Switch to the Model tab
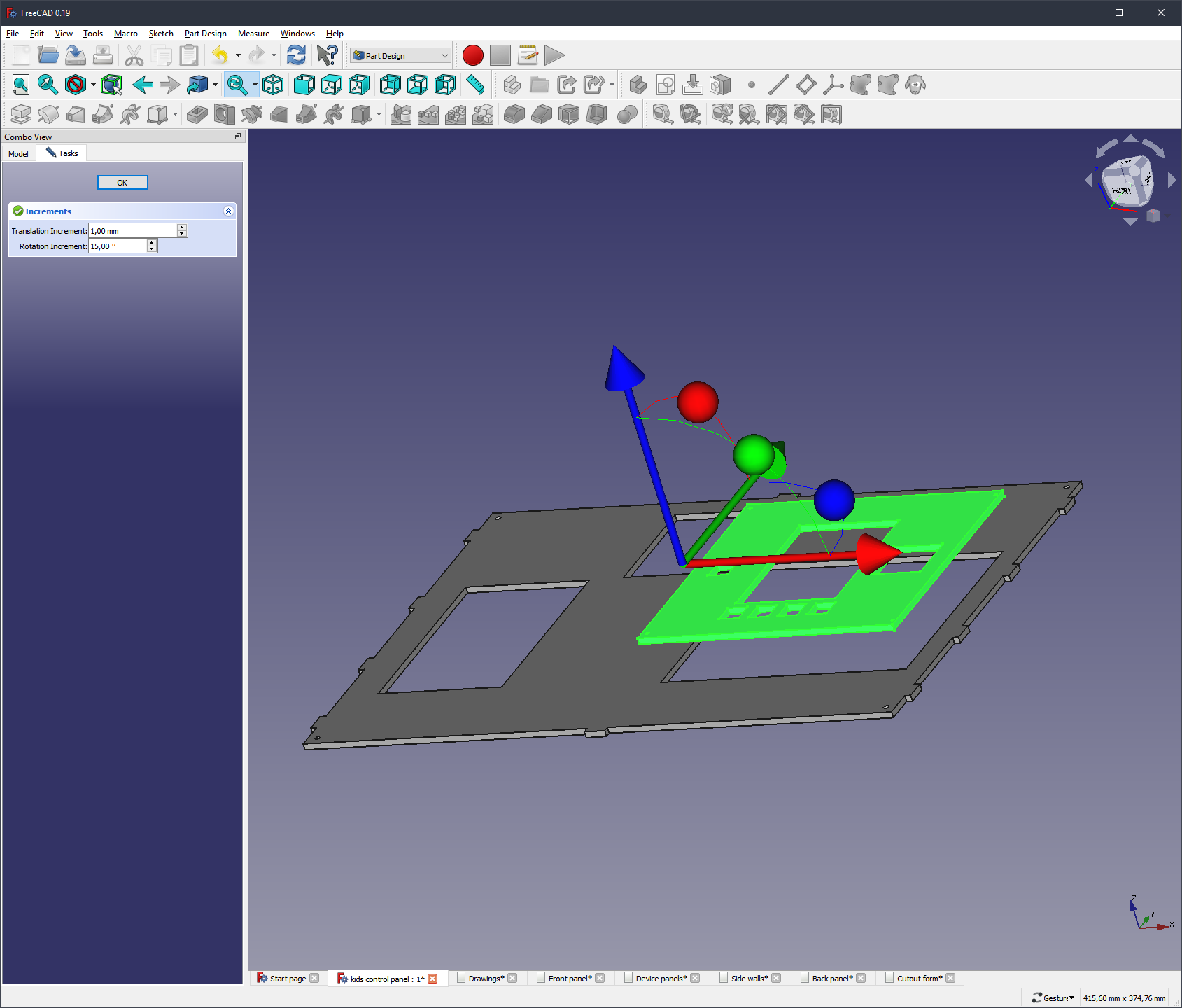Image resolution: width=1182 pixels, height=1008 pixels. coord(18,153)
